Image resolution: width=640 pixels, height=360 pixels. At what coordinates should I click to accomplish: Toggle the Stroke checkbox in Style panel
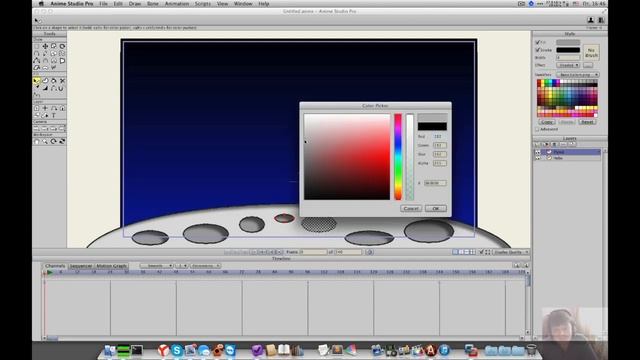pos(538,50)
